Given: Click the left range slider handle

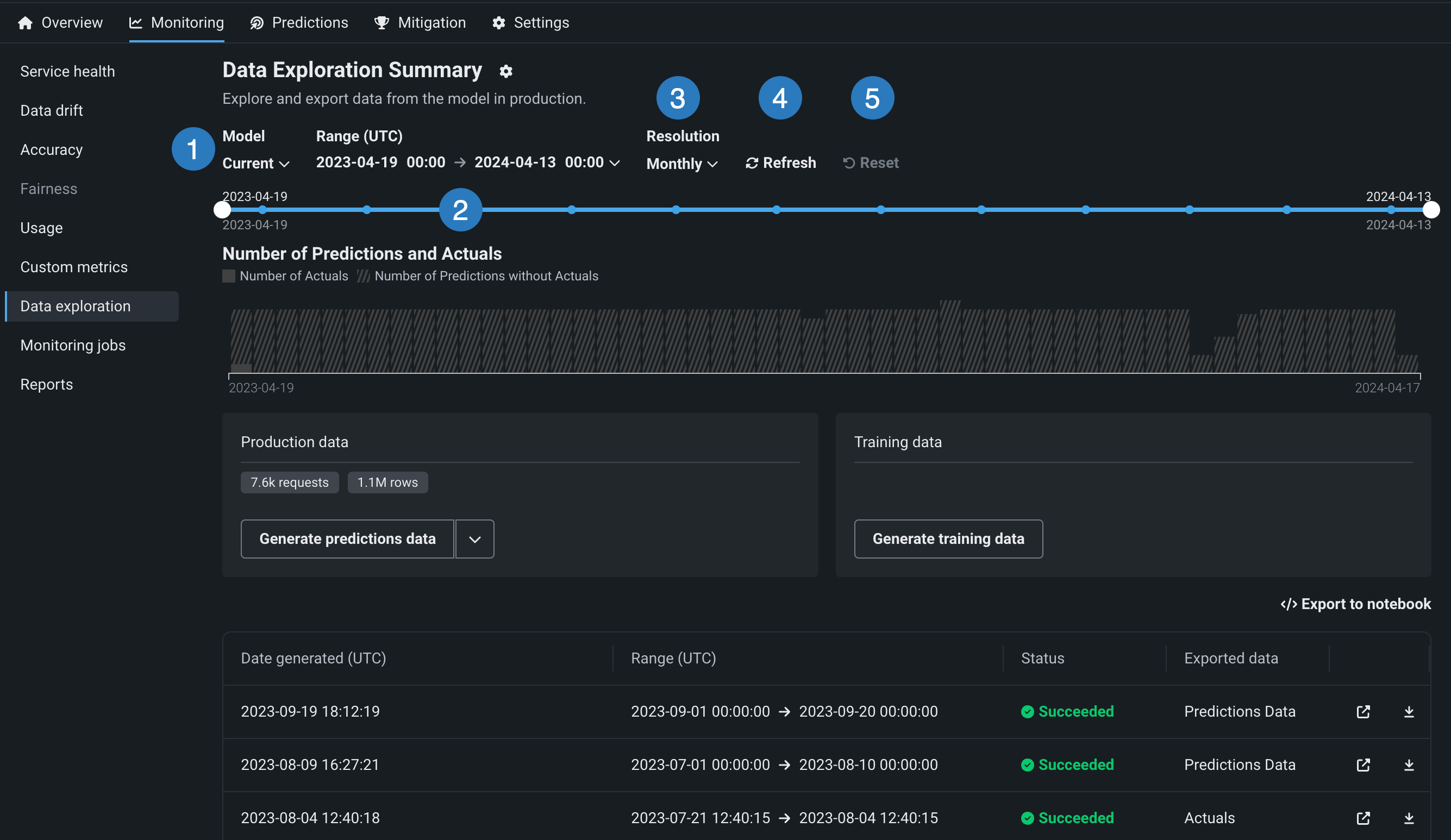Looking at the screenshot, I should click(222, 210).
